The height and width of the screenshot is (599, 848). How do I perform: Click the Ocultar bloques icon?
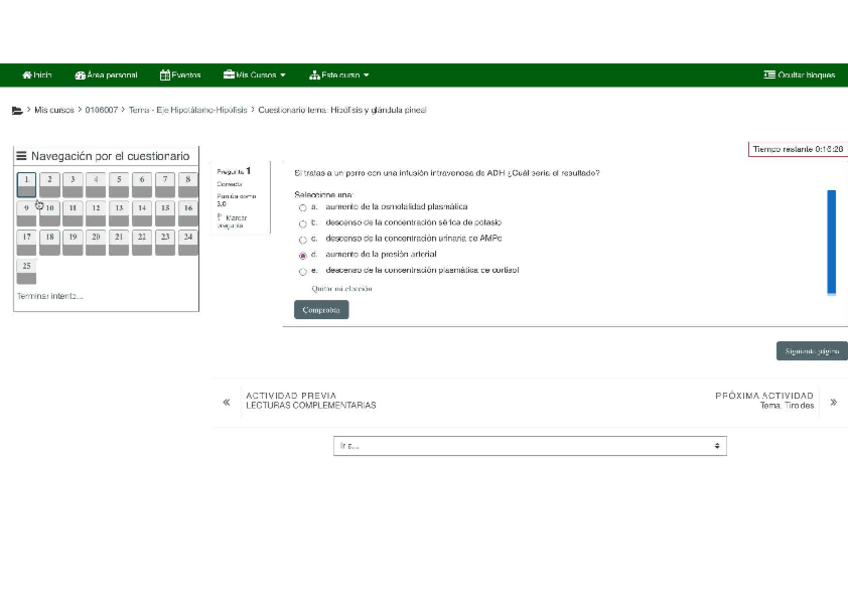[x=769, y=75]
